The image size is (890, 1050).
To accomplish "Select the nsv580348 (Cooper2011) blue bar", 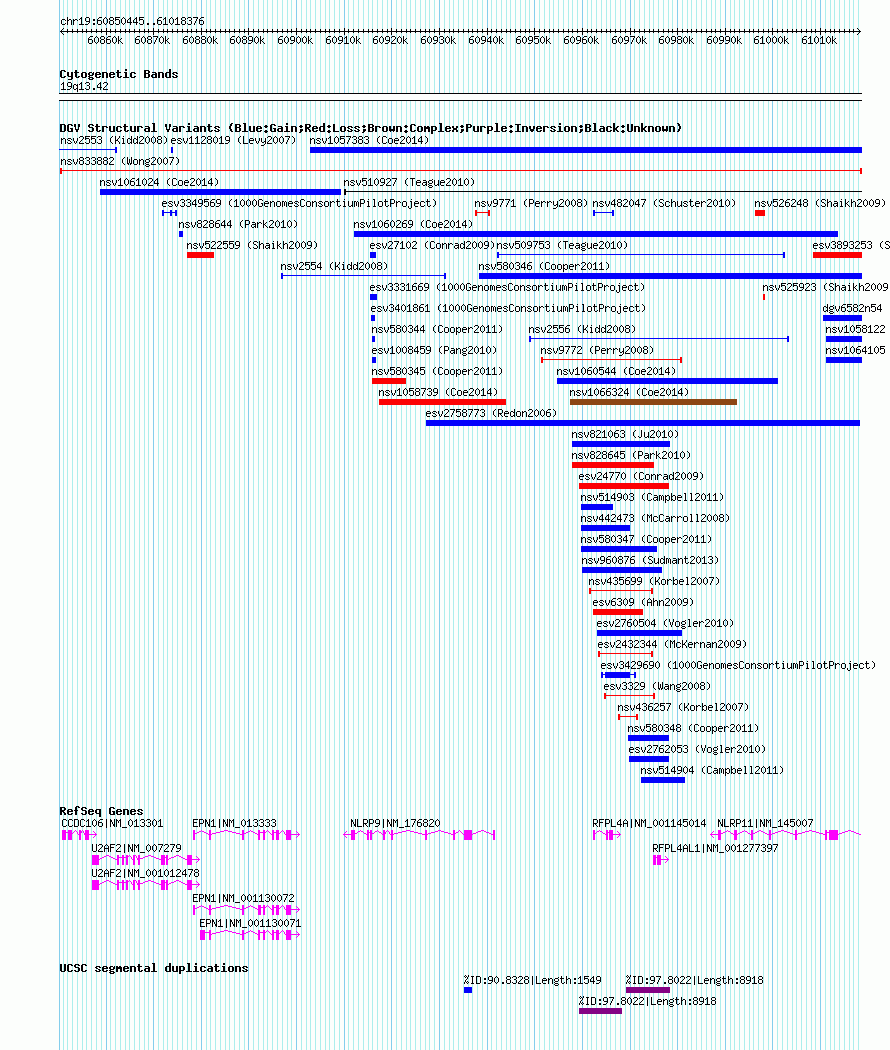I will (x=648, y=738).
